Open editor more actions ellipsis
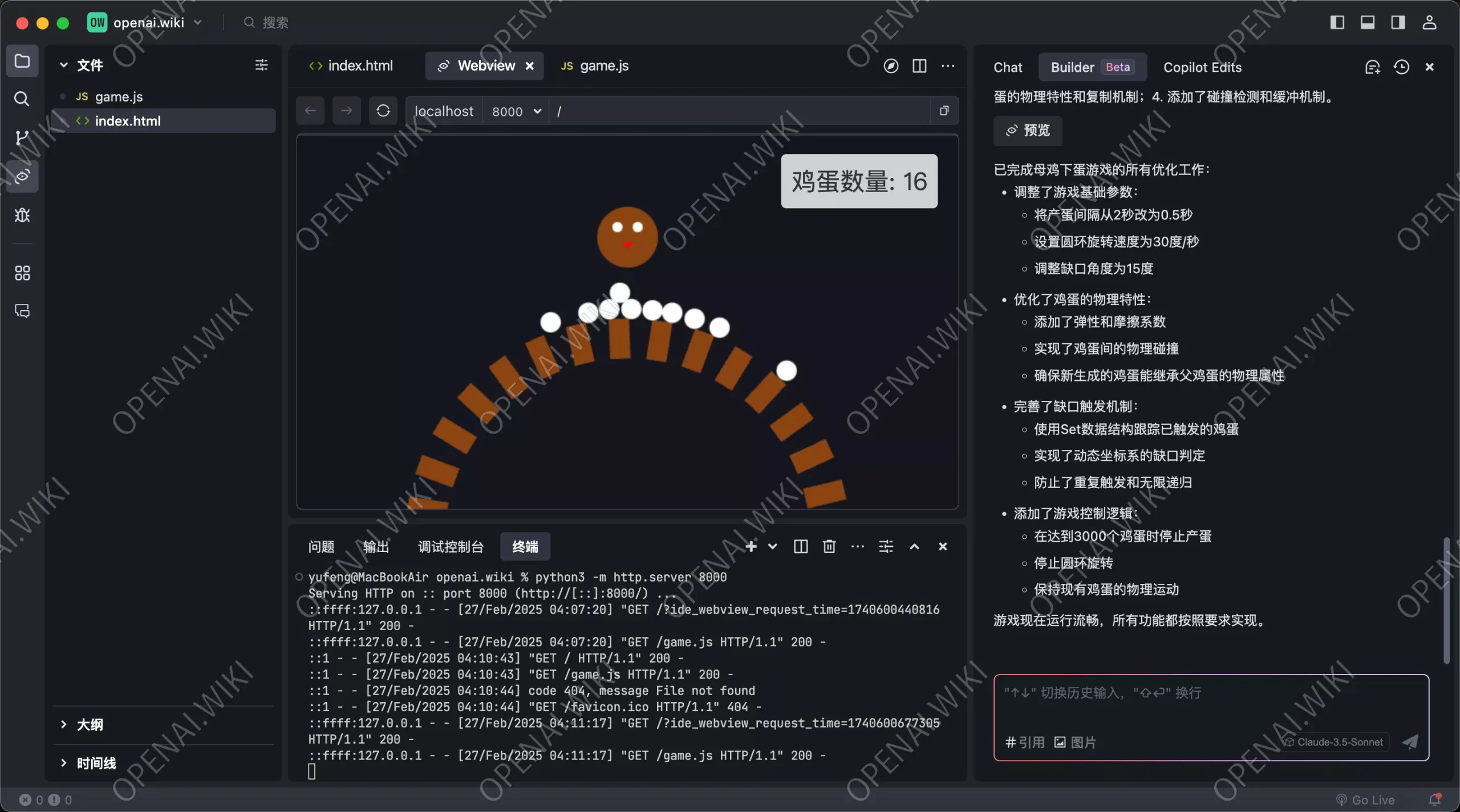 click(948, 66)
